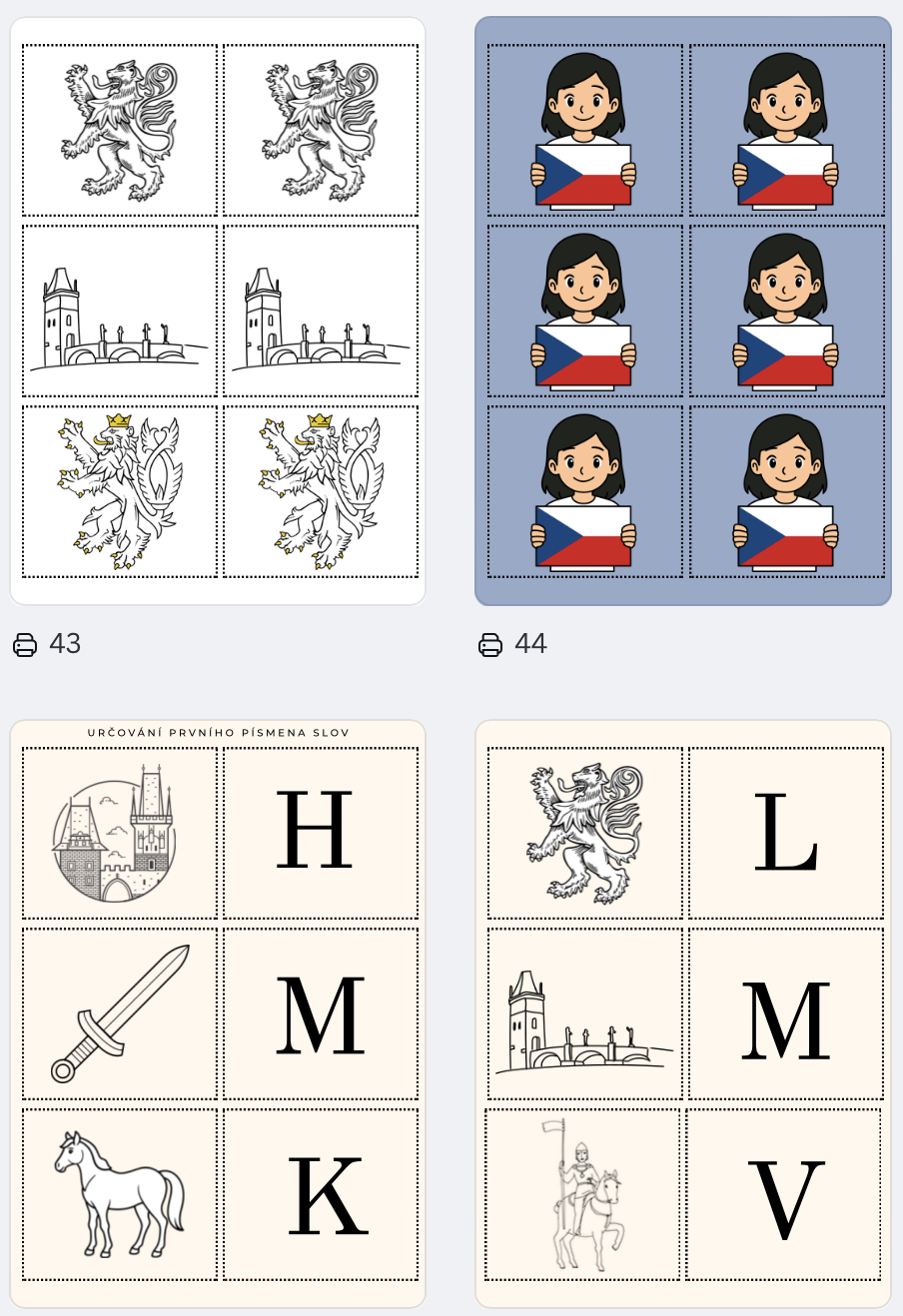Click the print count number 43
This screenshot has width=903, height=1316.
tap(65, 644)
